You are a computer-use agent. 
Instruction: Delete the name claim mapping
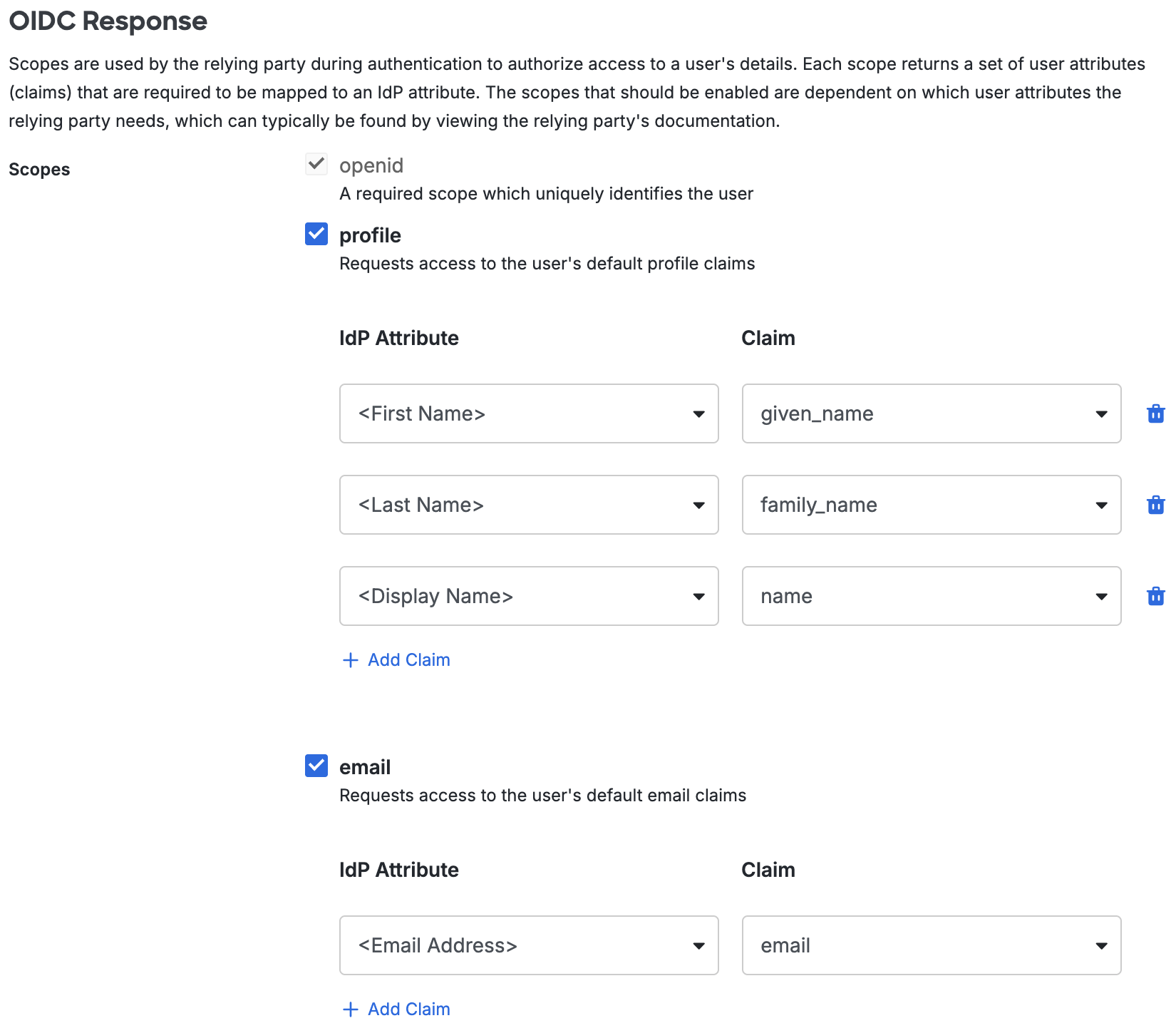(x=1157, y=596)
